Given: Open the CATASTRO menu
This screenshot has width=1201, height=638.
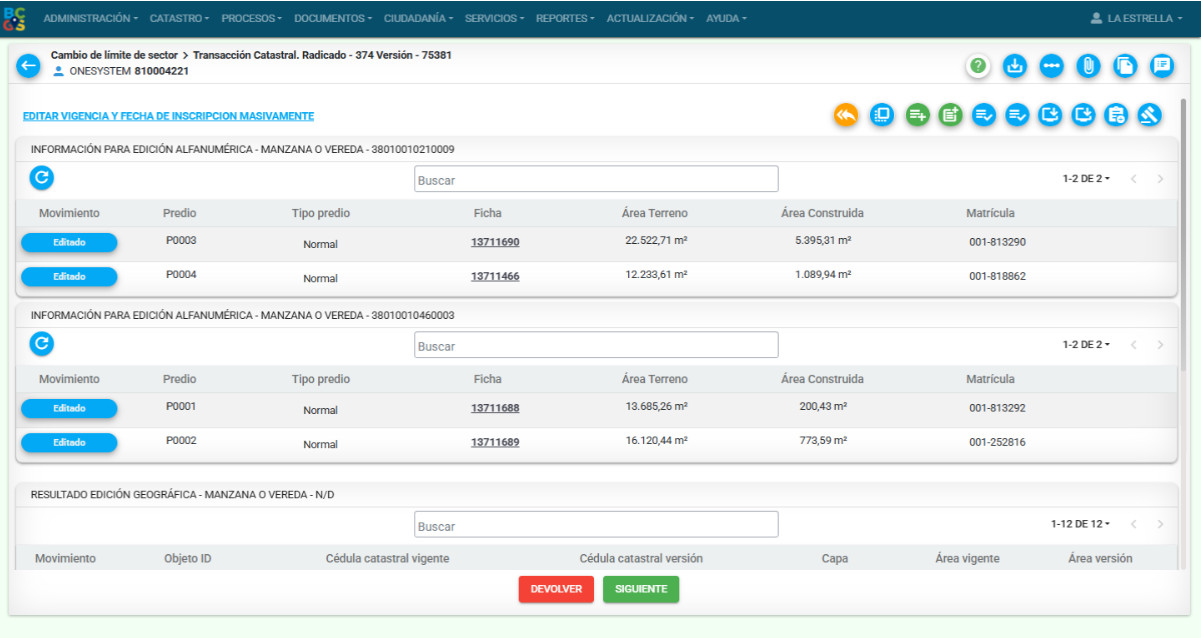Looking at the screenshot, I should click(179, 18).
